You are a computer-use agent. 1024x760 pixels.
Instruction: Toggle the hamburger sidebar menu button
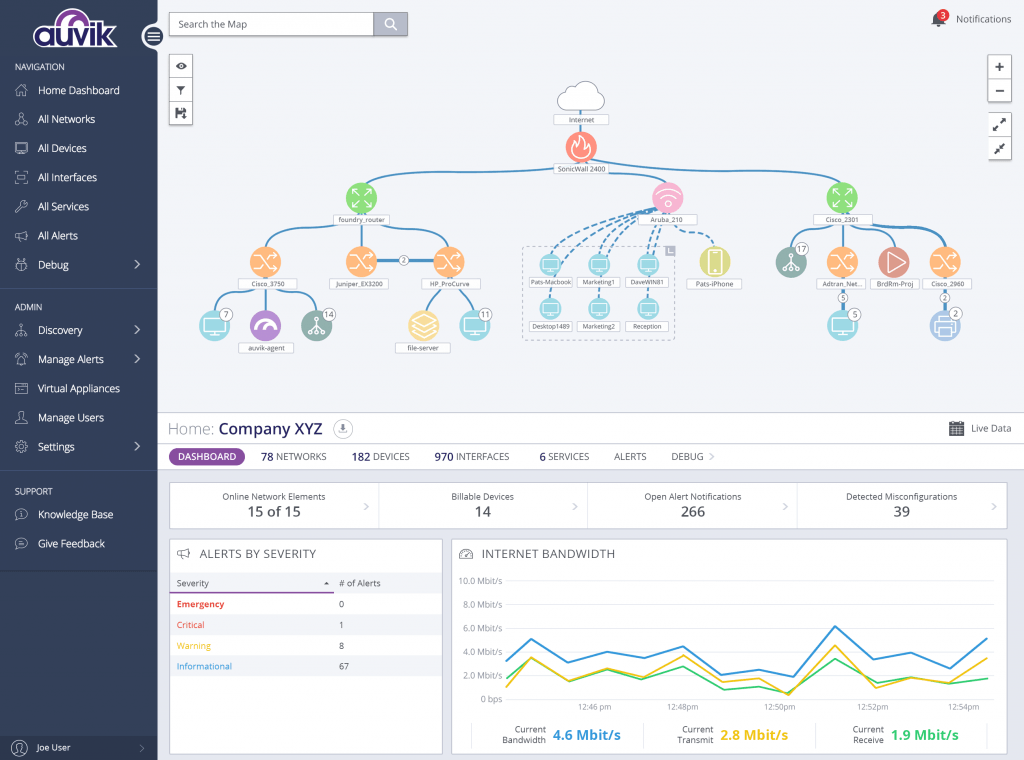coord(153,37)
